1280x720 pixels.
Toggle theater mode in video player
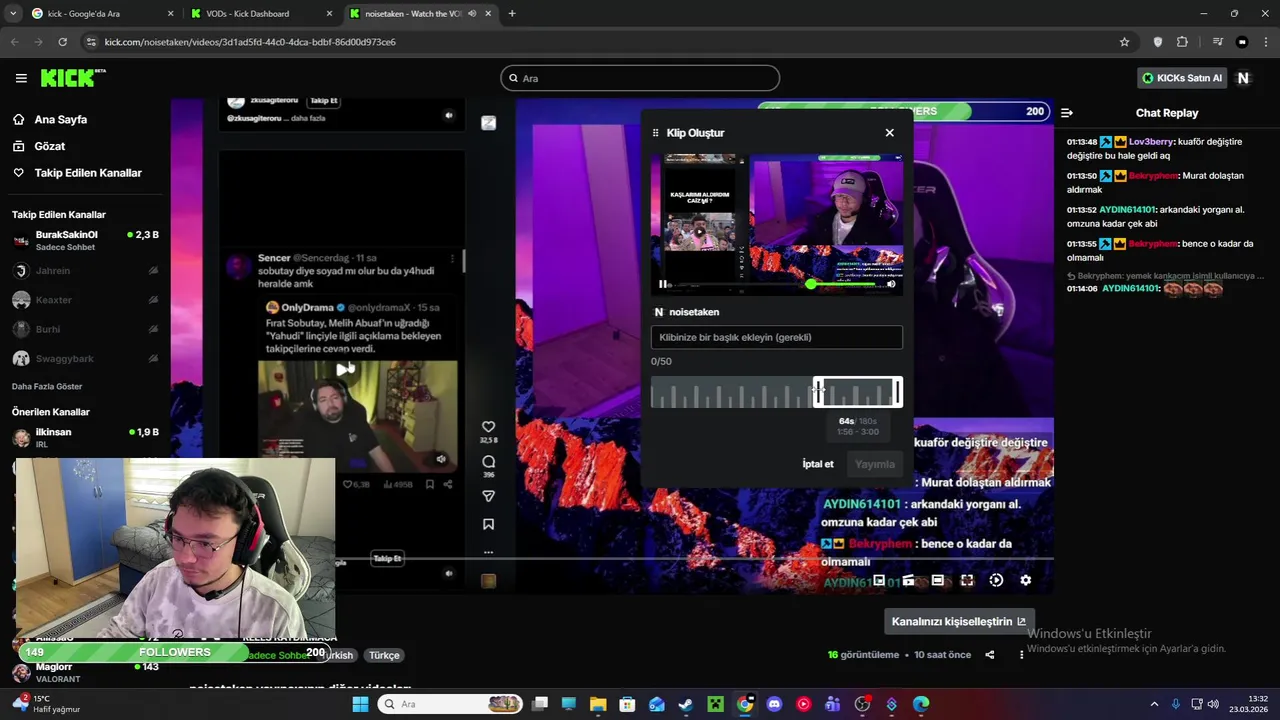[937, 580]
